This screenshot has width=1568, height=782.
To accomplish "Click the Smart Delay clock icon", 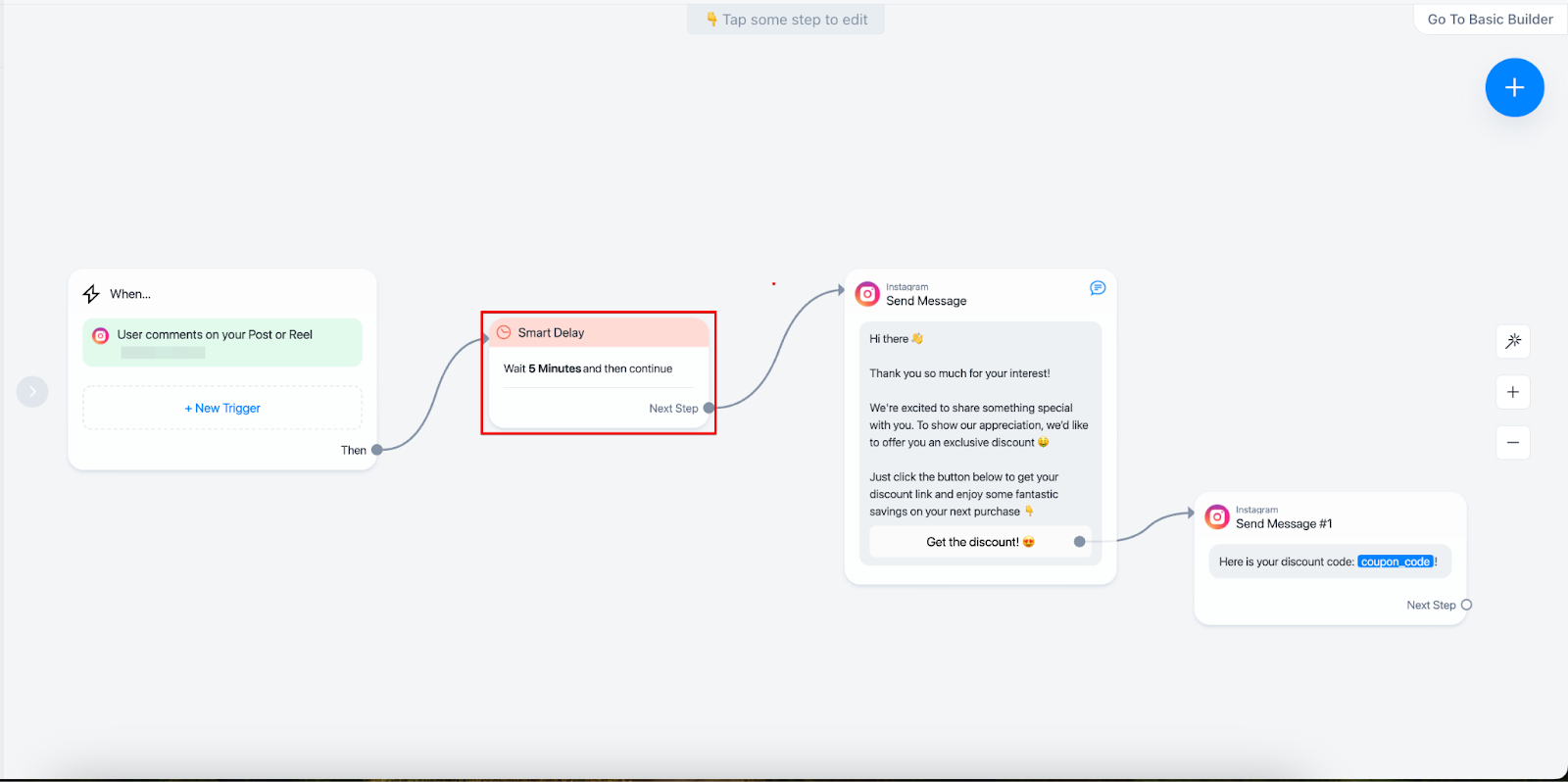I will tap(504, 332).
